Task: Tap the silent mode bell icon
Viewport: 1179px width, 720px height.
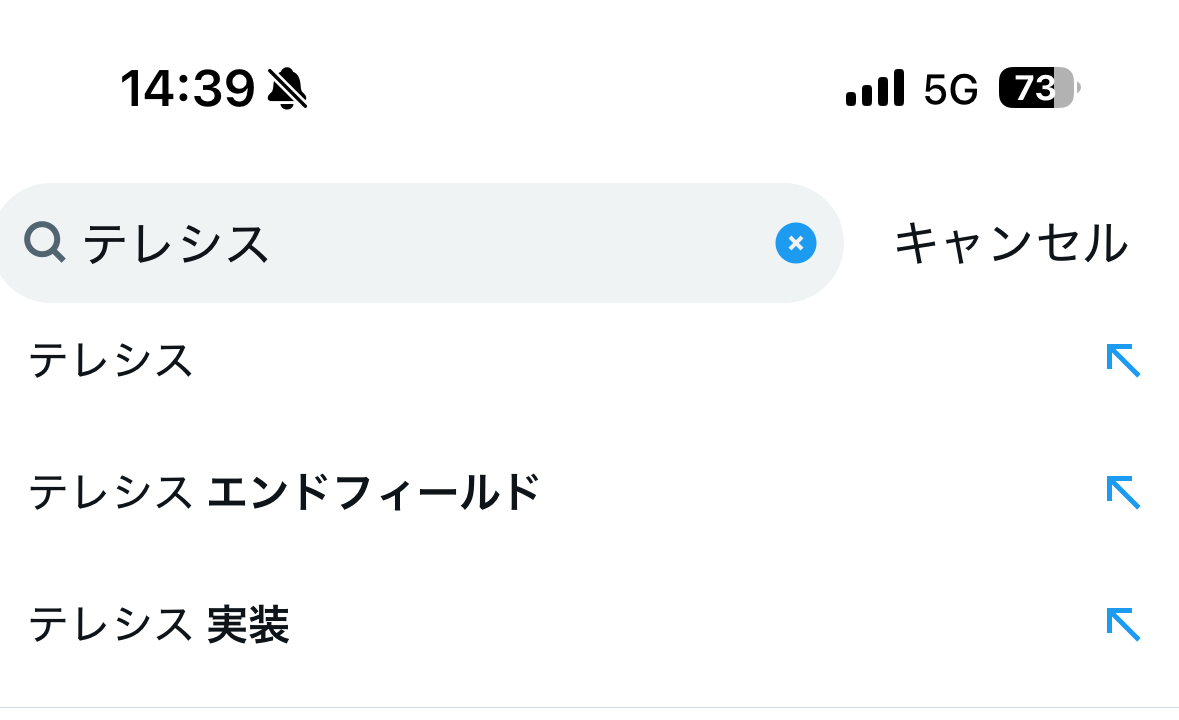Action: (288, 89)
